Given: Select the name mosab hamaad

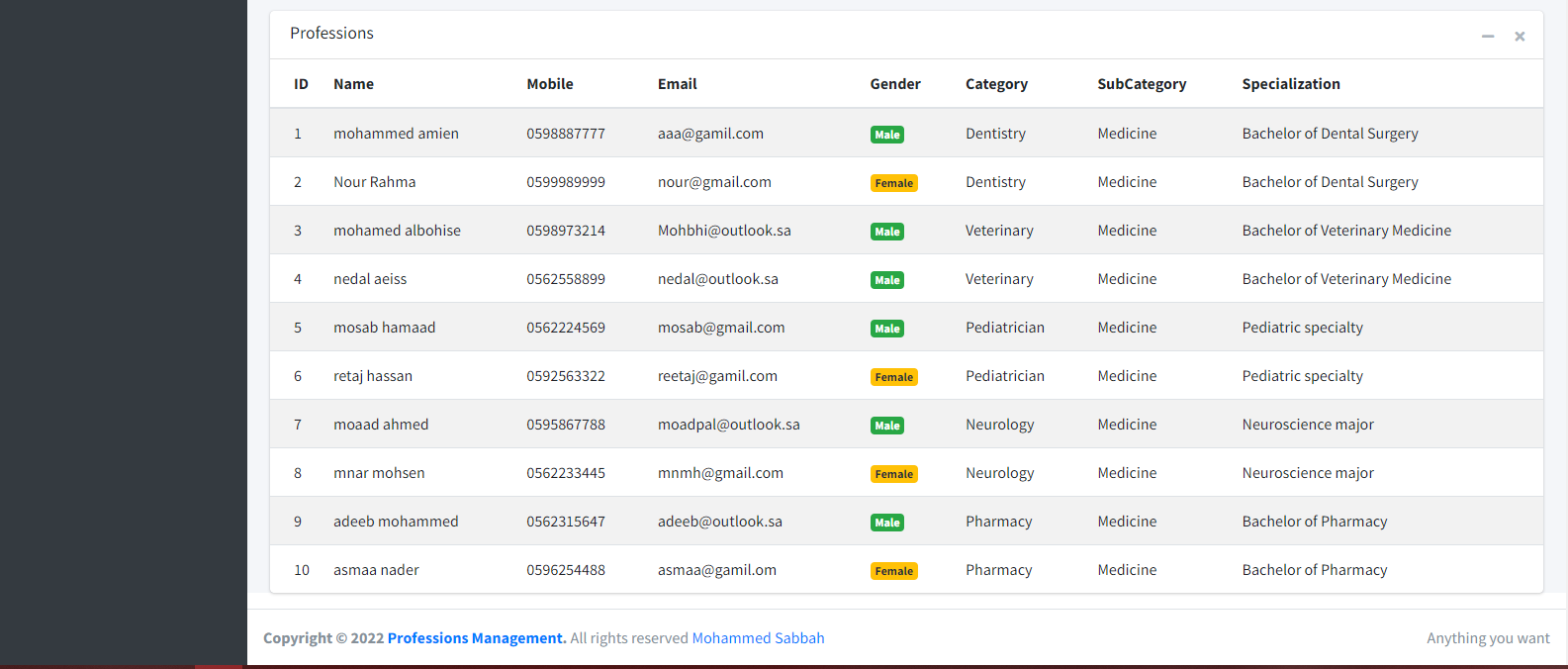Looking at the screenshot, I should pos(384,328).
